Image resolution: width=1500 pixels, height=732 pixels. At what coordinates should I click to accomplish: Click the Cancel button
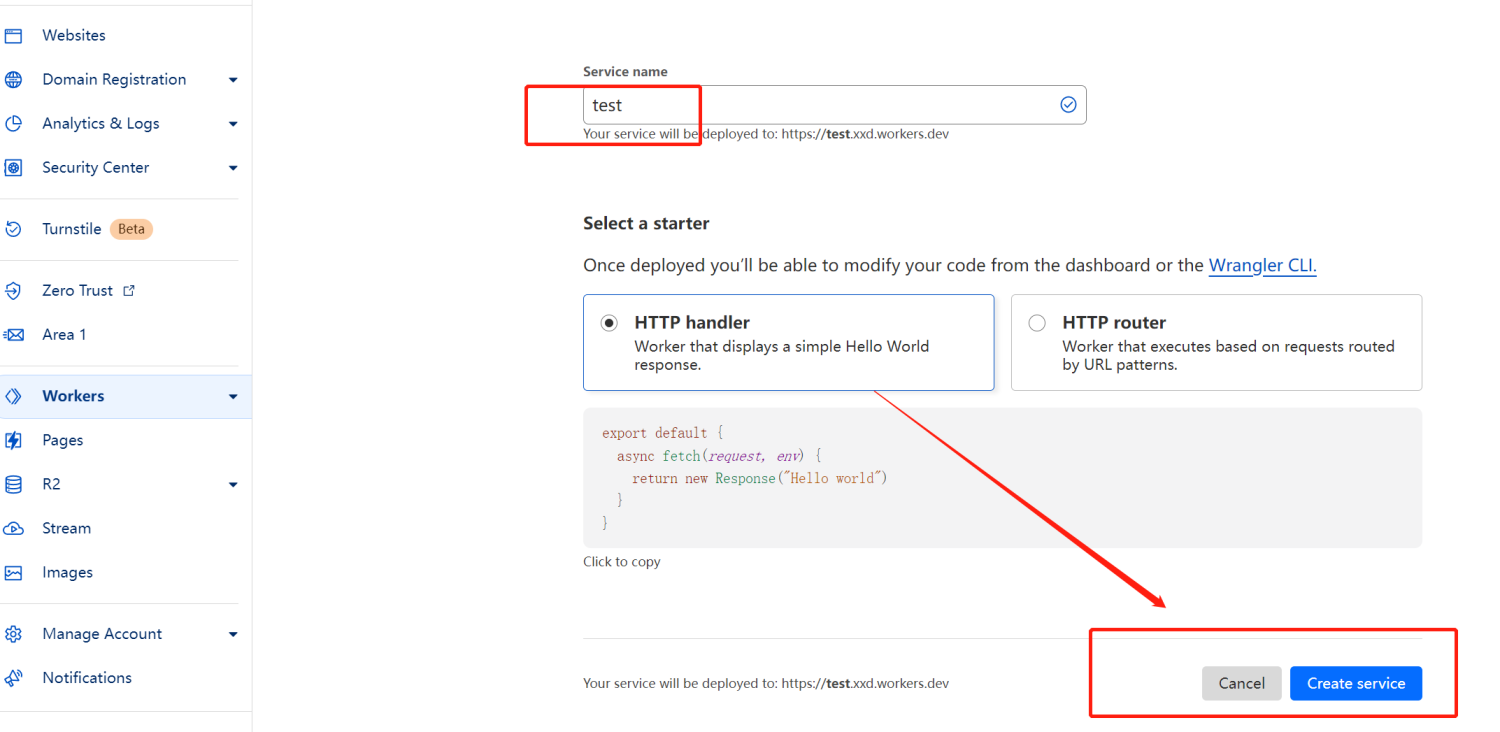pyautogui.click(x=1242, y=684)
